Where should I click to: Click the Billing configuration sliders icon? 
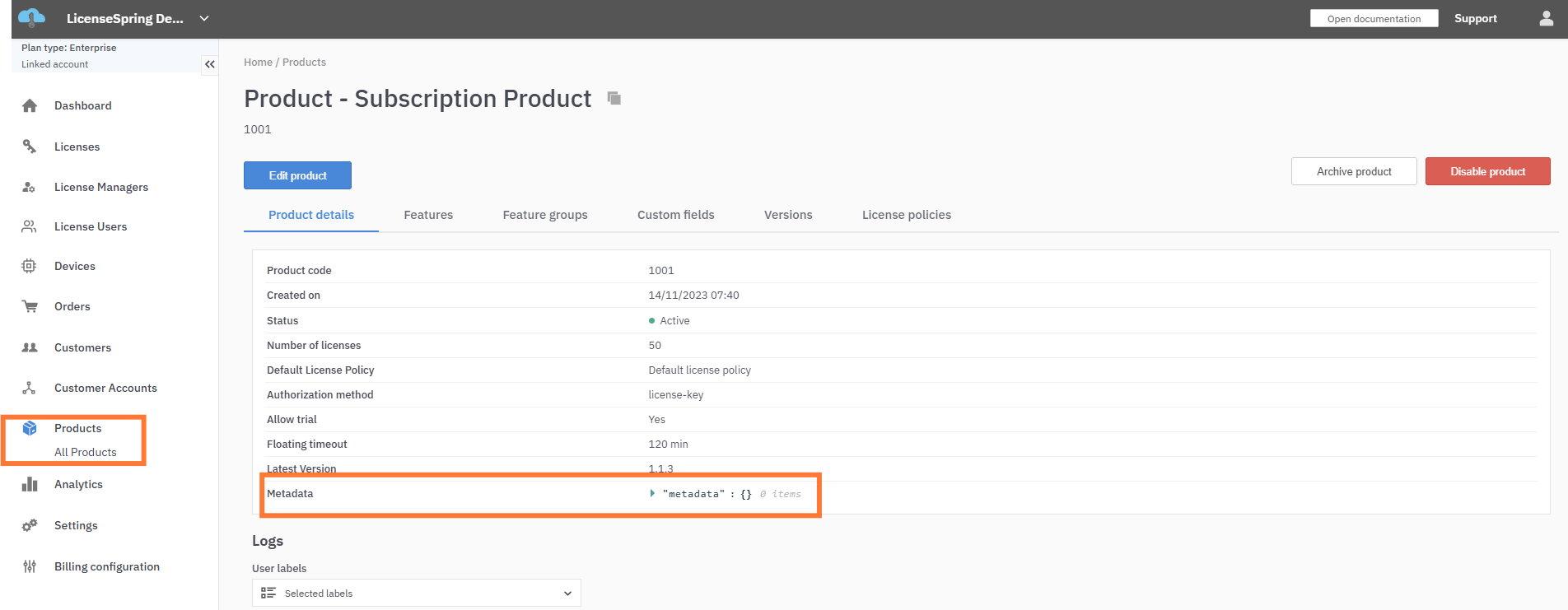click(30, 566)
